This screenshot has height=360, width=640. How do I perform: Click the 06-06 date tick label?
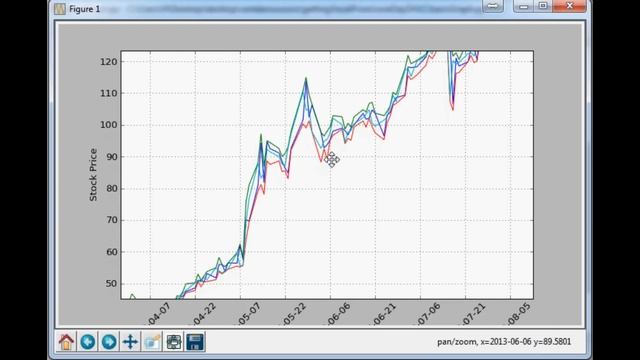tap(339, 315)
